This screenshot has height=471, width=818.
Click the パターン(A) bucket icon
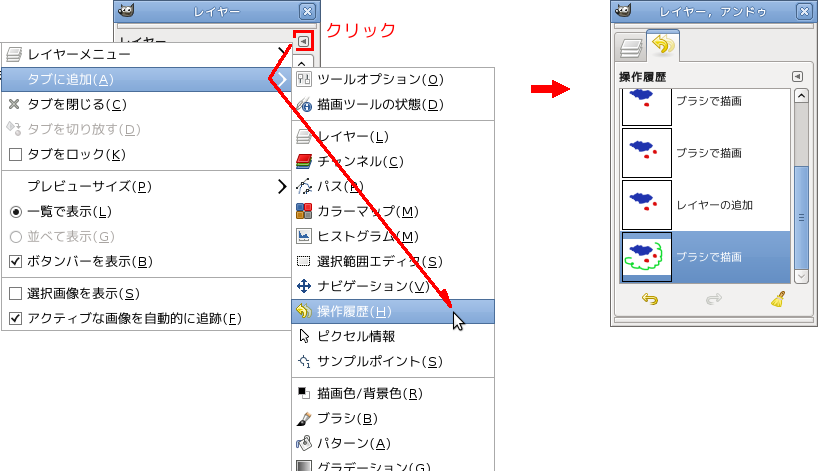coord(304,443)
